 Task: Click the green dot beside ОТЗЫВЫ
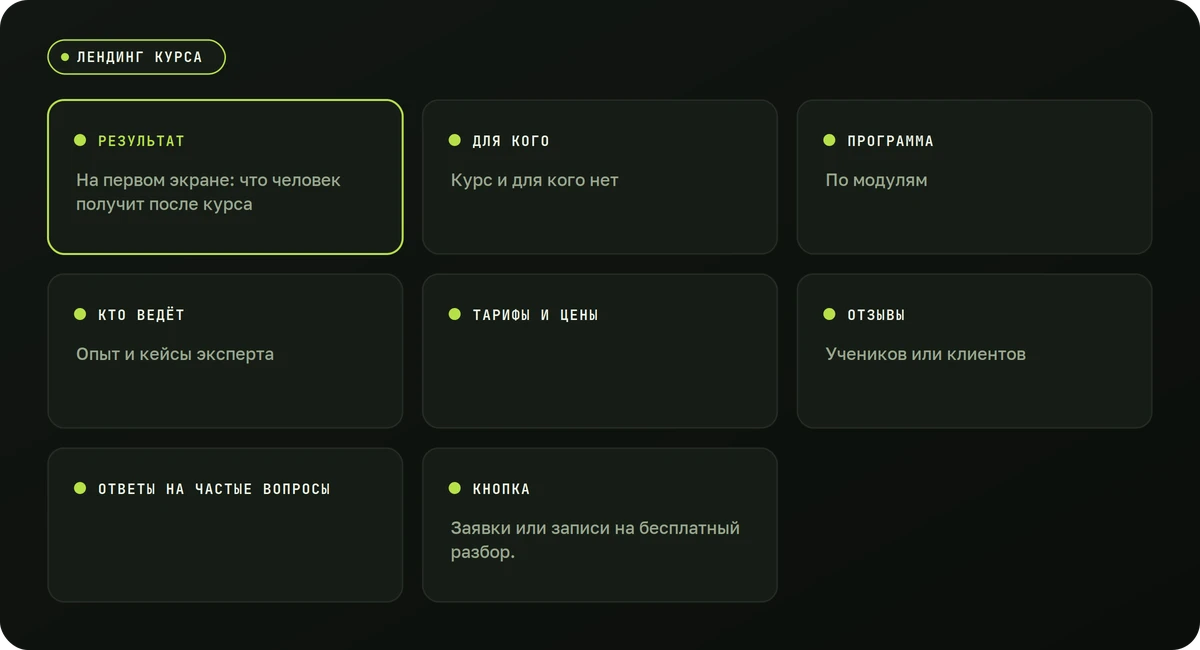tap(829, 314)
